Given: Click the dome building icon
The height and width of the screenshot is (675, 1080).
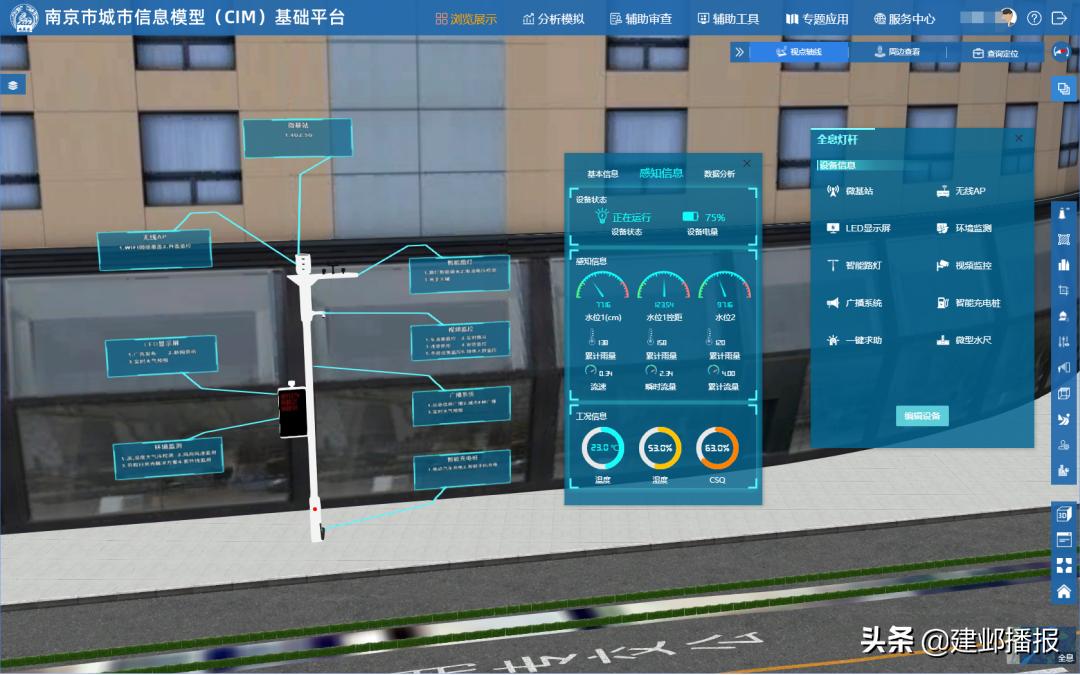Looking at the screenshot, I should [x=1063, y=316].
